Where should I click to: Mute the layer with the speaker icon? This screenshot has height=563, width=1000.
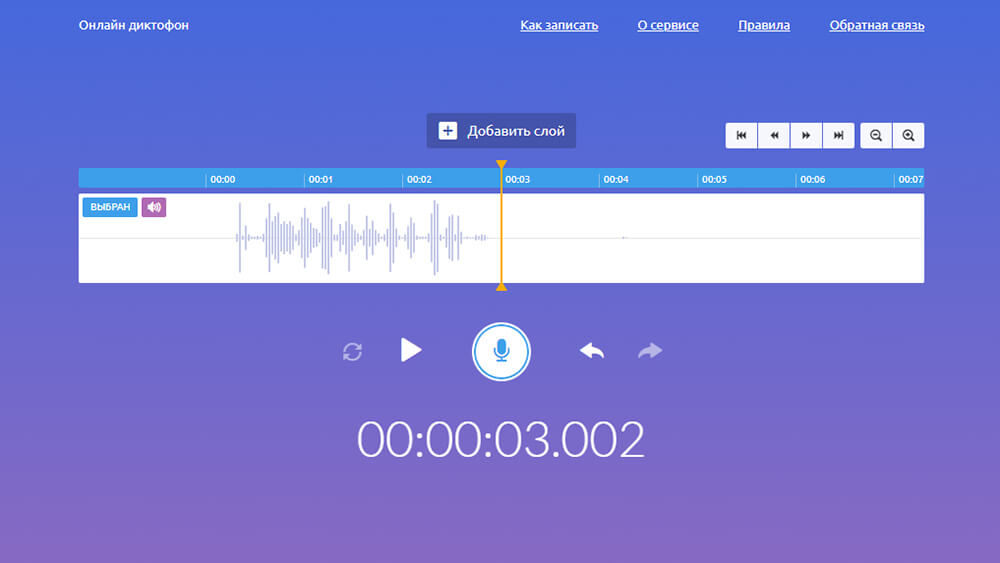coord(153,207)
